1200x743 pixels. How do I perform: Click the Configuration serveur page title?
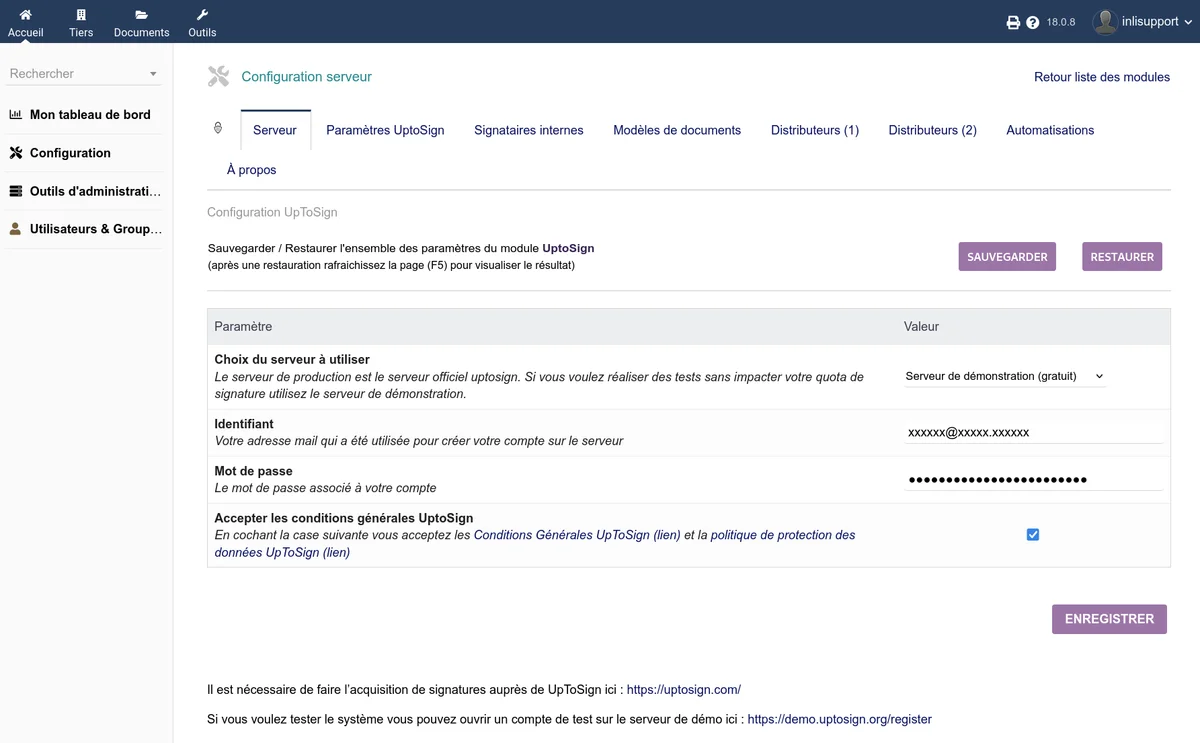[x=307, y=76]
